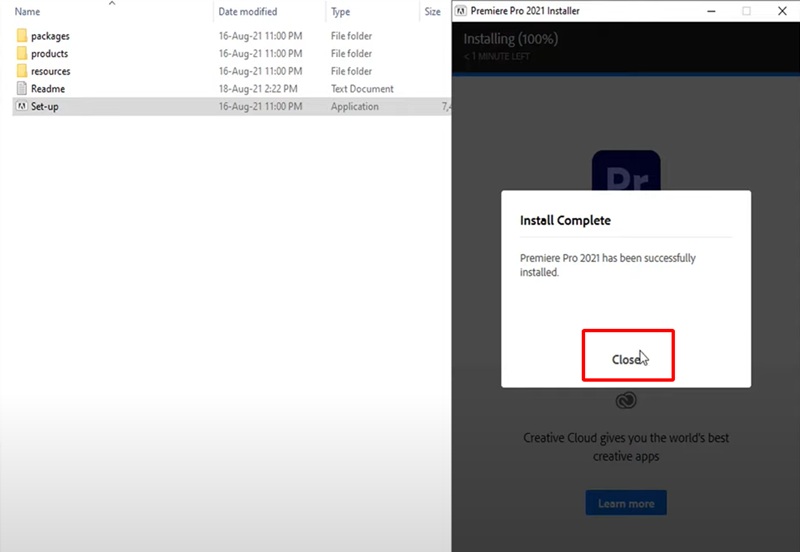Click the Set-up date modified cell
This screenshot has height=552, width=800.
(x=260, y=106)
